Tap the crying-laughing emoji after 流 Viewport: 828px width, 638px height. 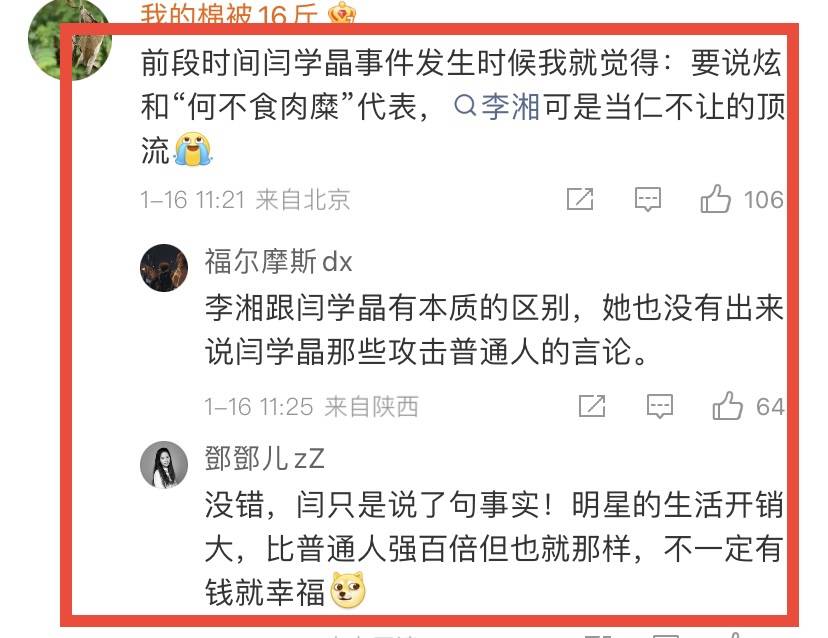[193, 149]
